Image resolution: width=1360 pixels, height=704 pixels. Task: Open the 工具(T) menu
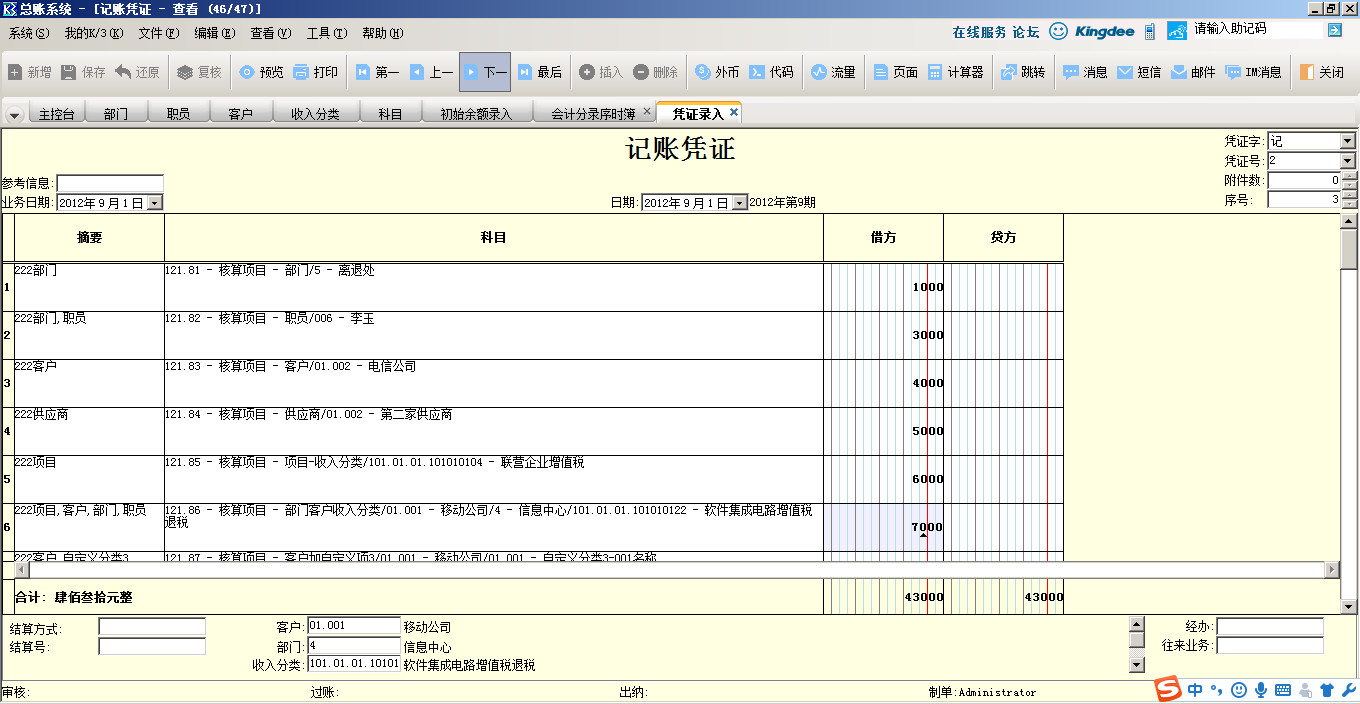click(x=326, y=33)
